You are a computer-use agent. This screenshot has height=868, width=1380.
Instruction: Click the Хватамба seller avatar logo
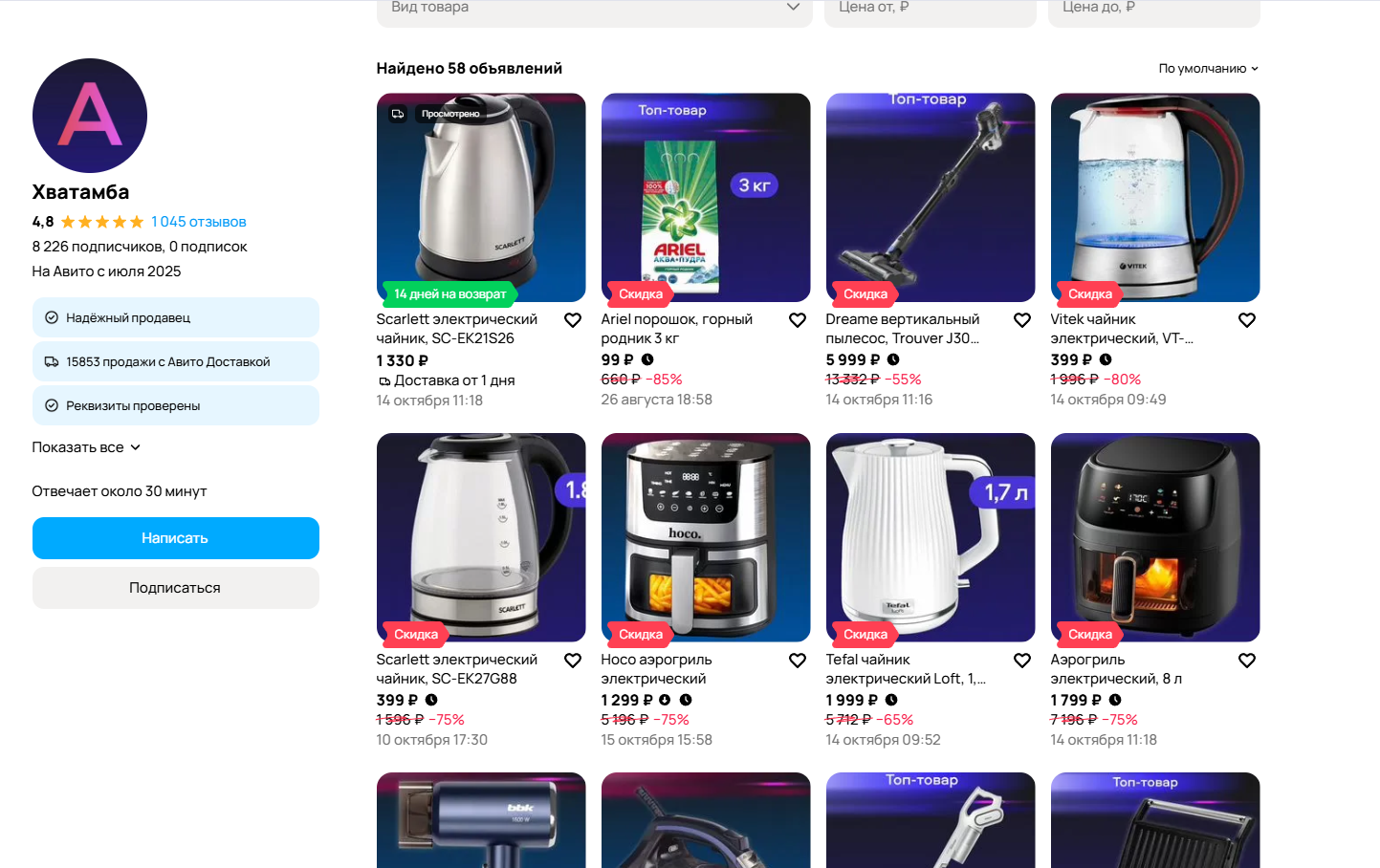click(x=90, y=116)
